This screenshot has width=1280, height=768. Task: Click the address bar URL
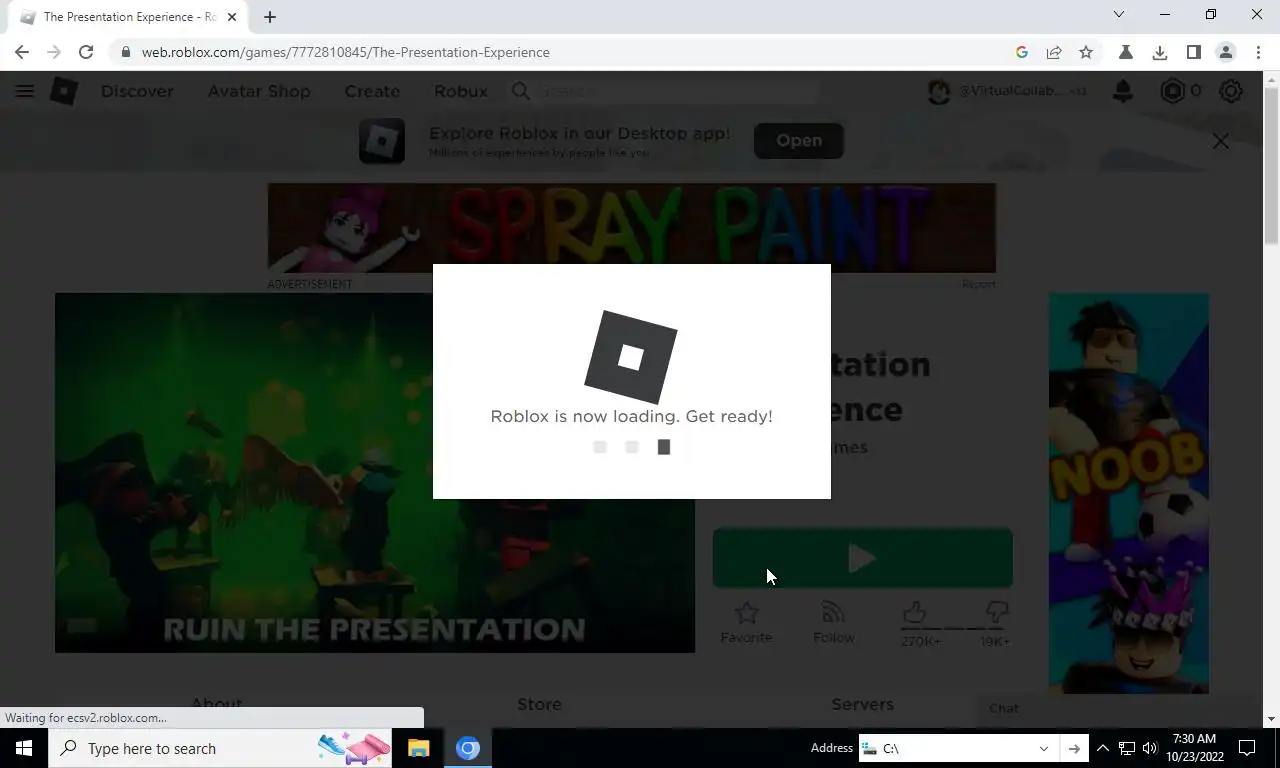pos(345,52)
